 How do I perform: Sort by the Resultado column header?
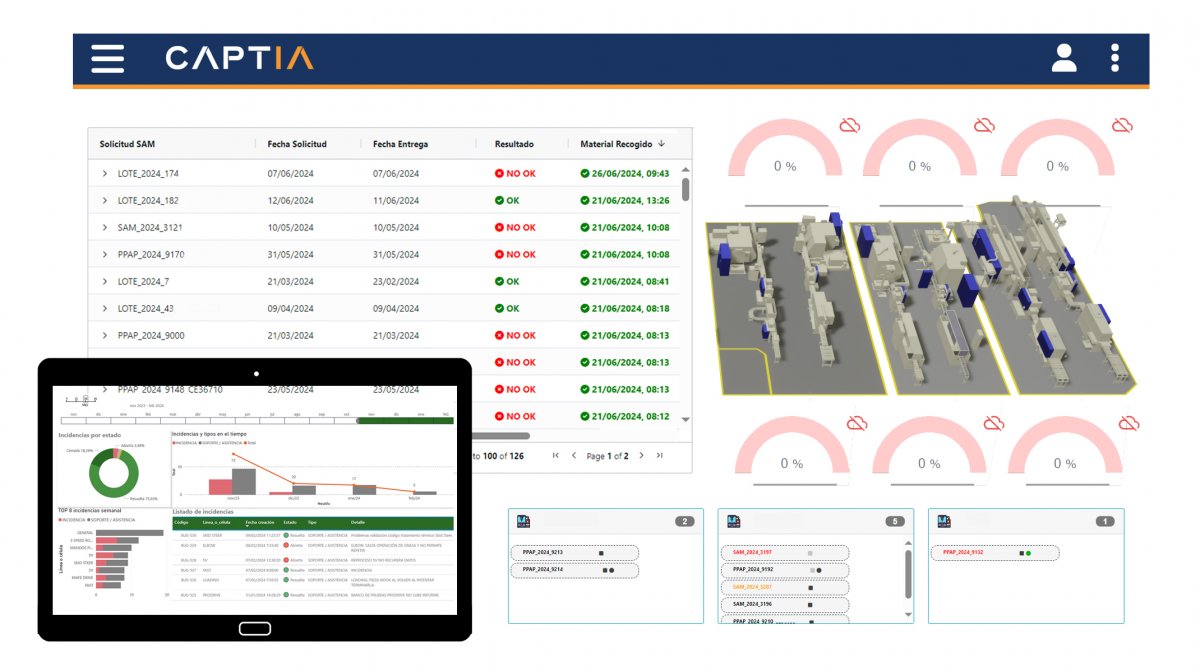click(x=514, y=144)
